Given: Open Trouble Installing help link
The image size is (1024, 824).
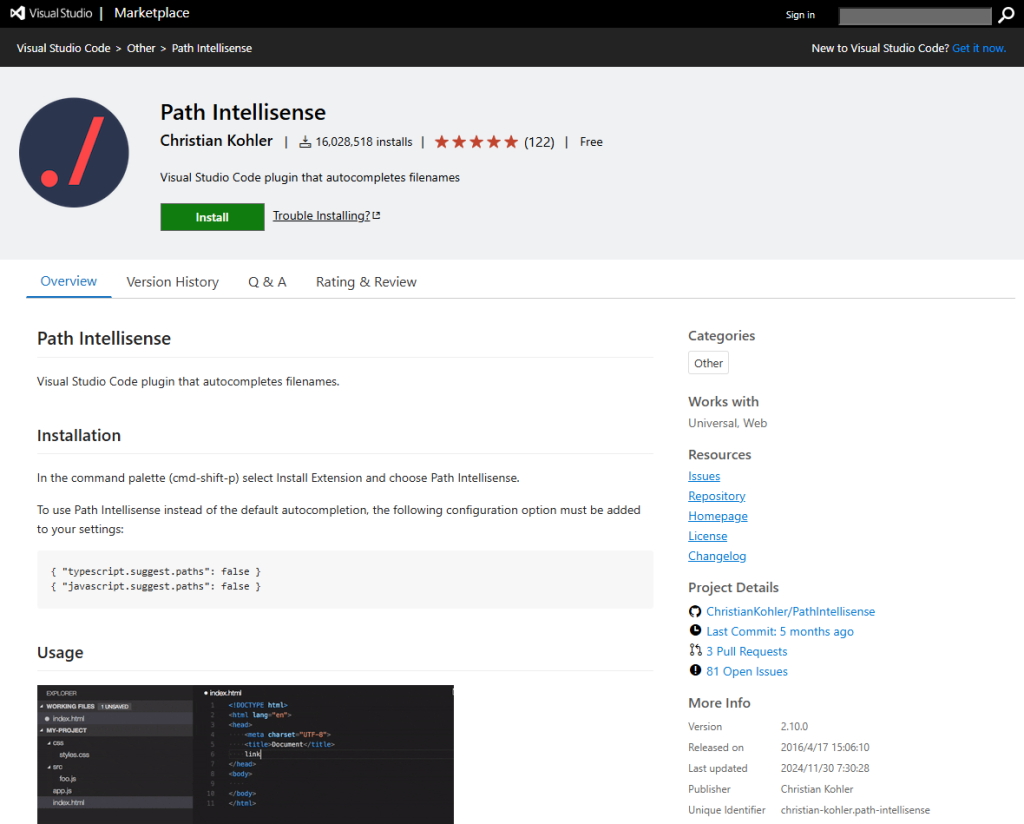Looking at the screenshot, I should click(321, 215).
